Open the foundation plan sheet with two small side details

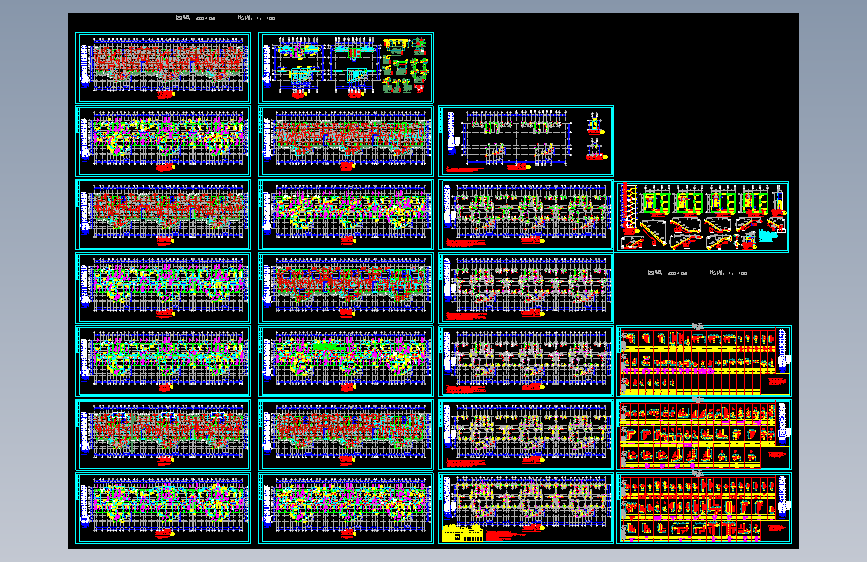coord(526,141)
